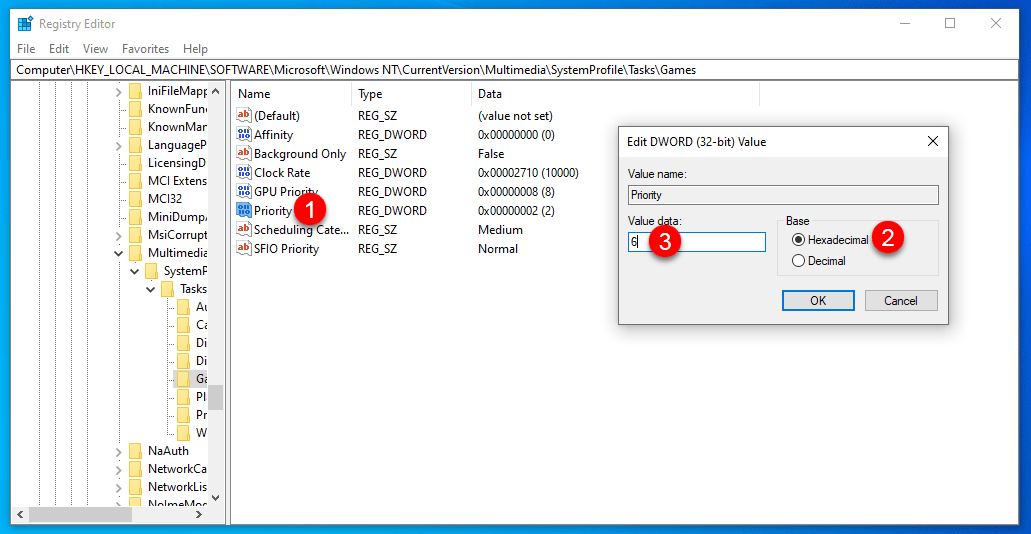Screen dimensions: 1031x534
Task: Expand the NetworkLis tree node
Action: click(119, 487)
